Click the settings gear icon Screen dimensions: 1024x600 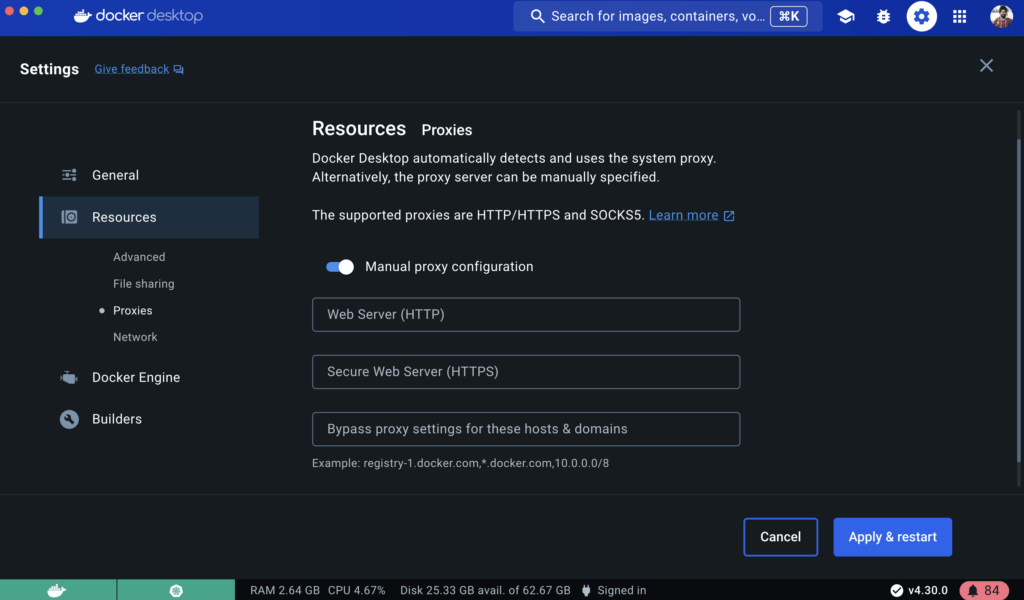(x=921, y=16)
